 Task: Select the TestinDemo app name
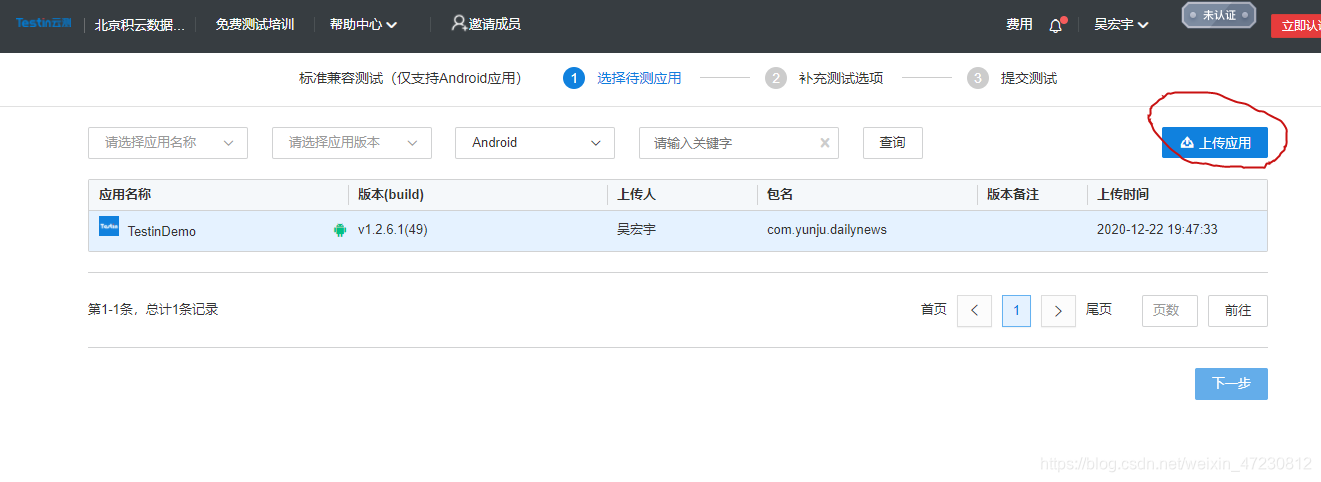pos(162,231)
